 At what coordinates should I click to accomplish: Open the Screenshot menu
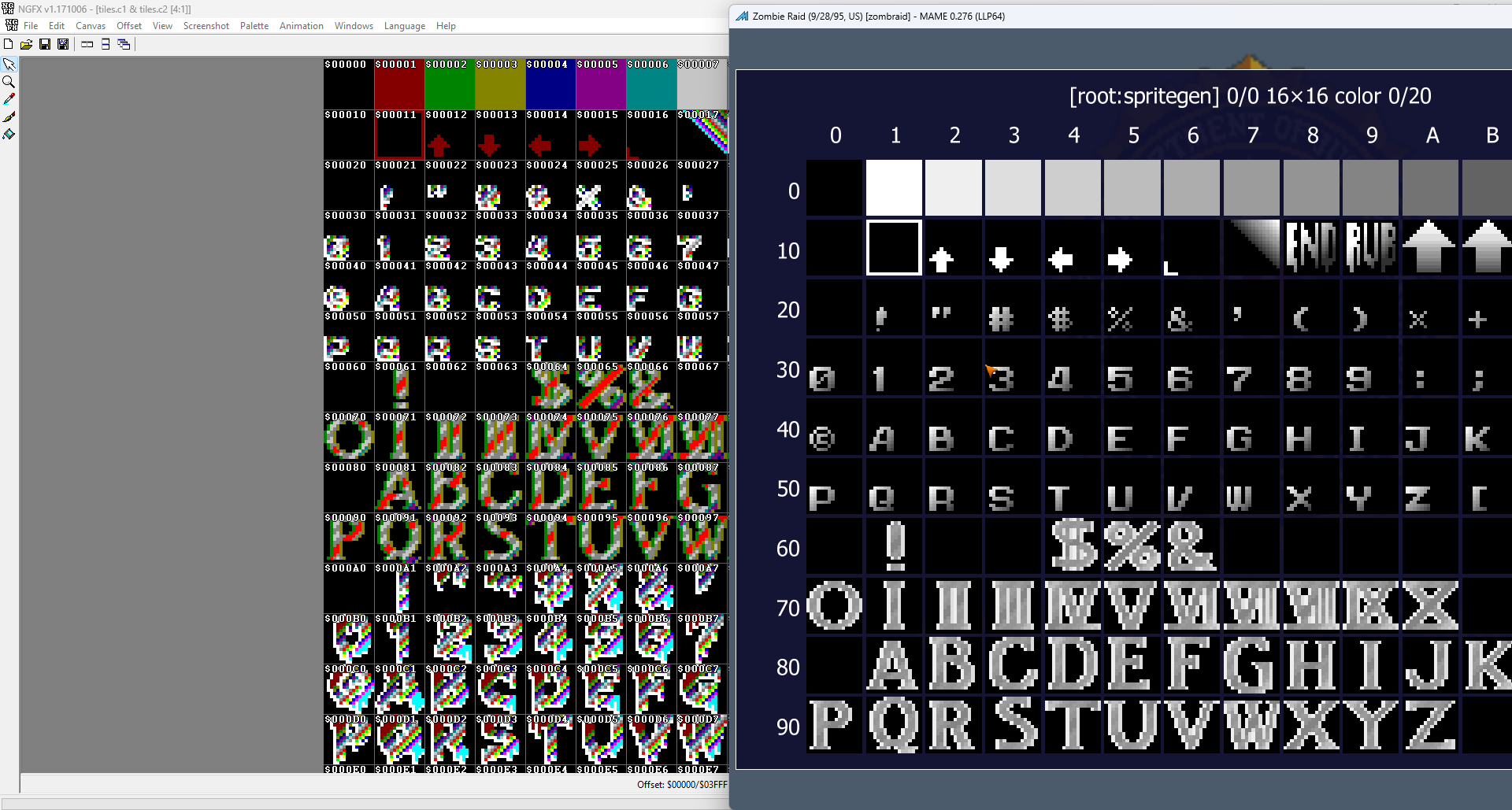206,26
